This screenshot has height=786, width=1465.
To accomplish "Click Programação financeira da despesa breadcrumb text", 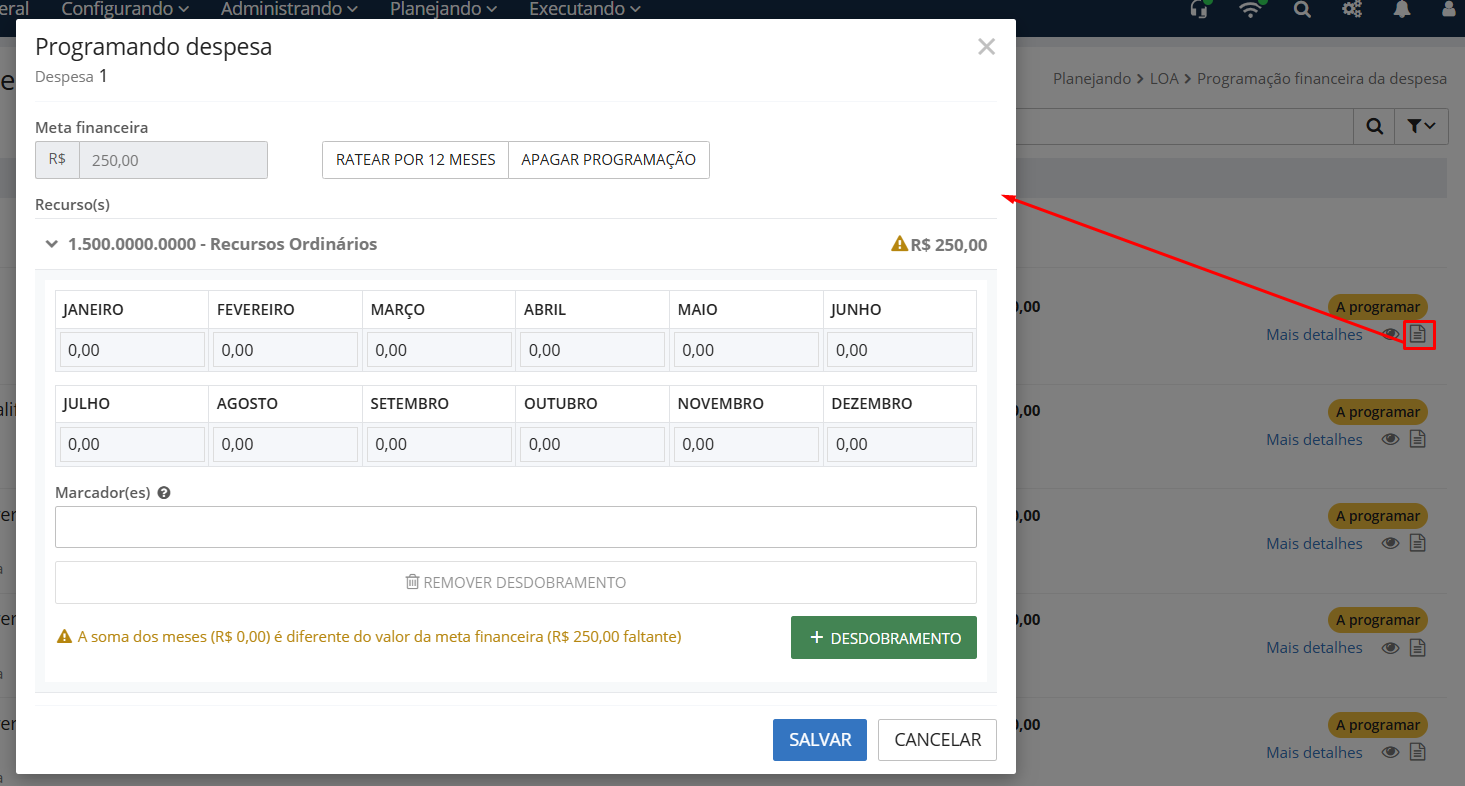I will [x=1322, y=78].
